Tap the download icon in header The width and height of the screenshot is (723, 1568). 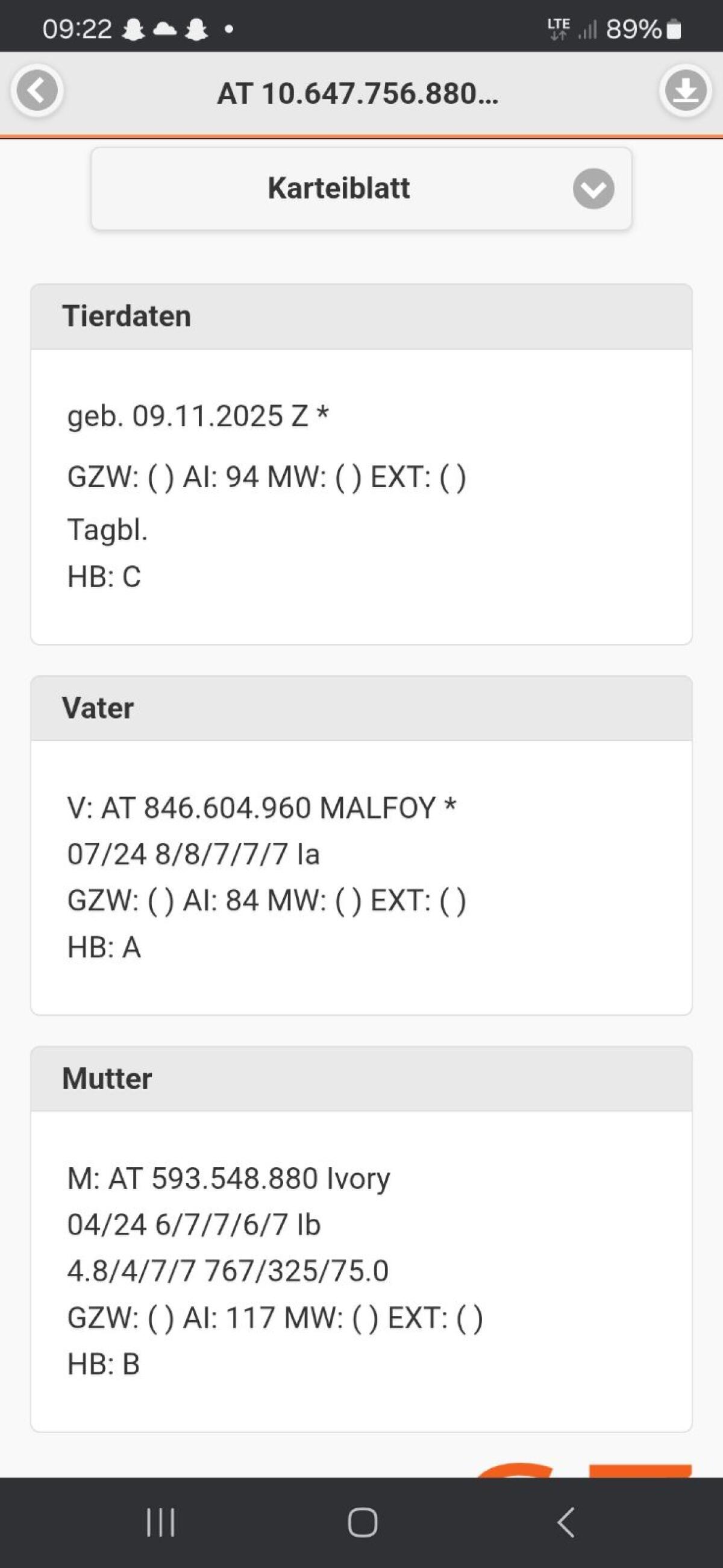(685, 91)
